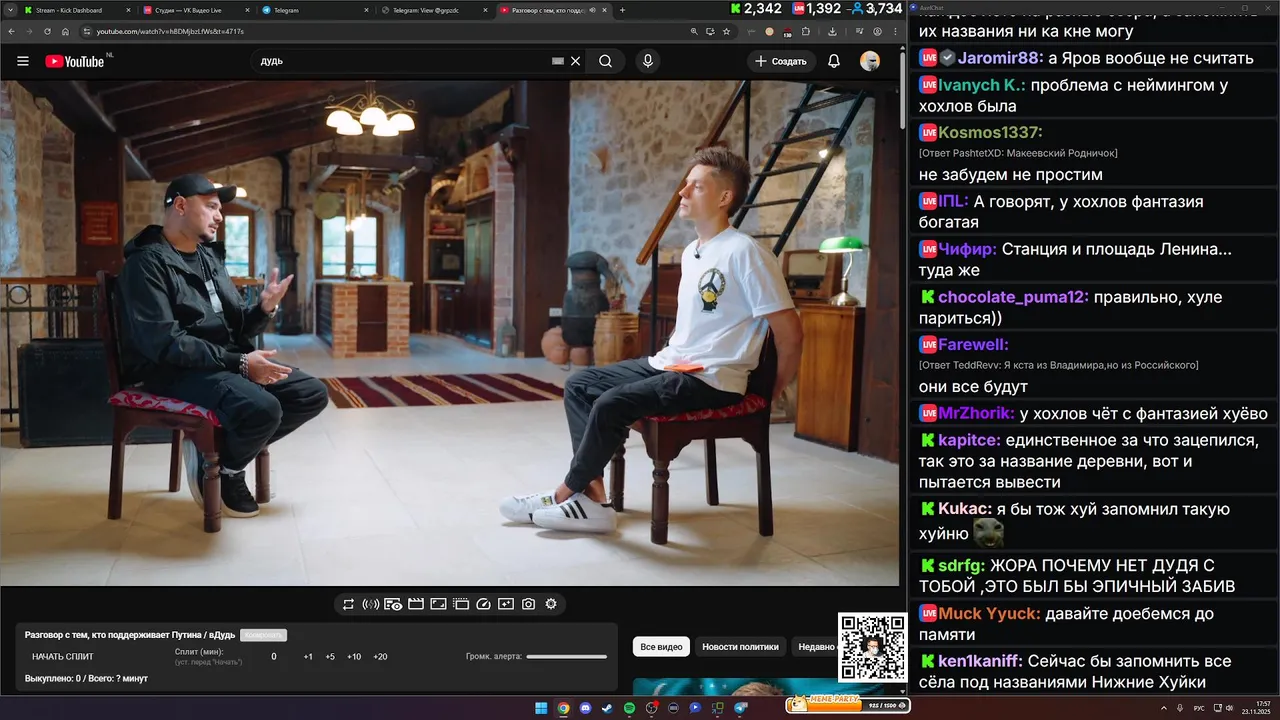The height and width of the screenshot is (720, 1280).
Task: Select the Все видео filter chip
Action: 661,647
